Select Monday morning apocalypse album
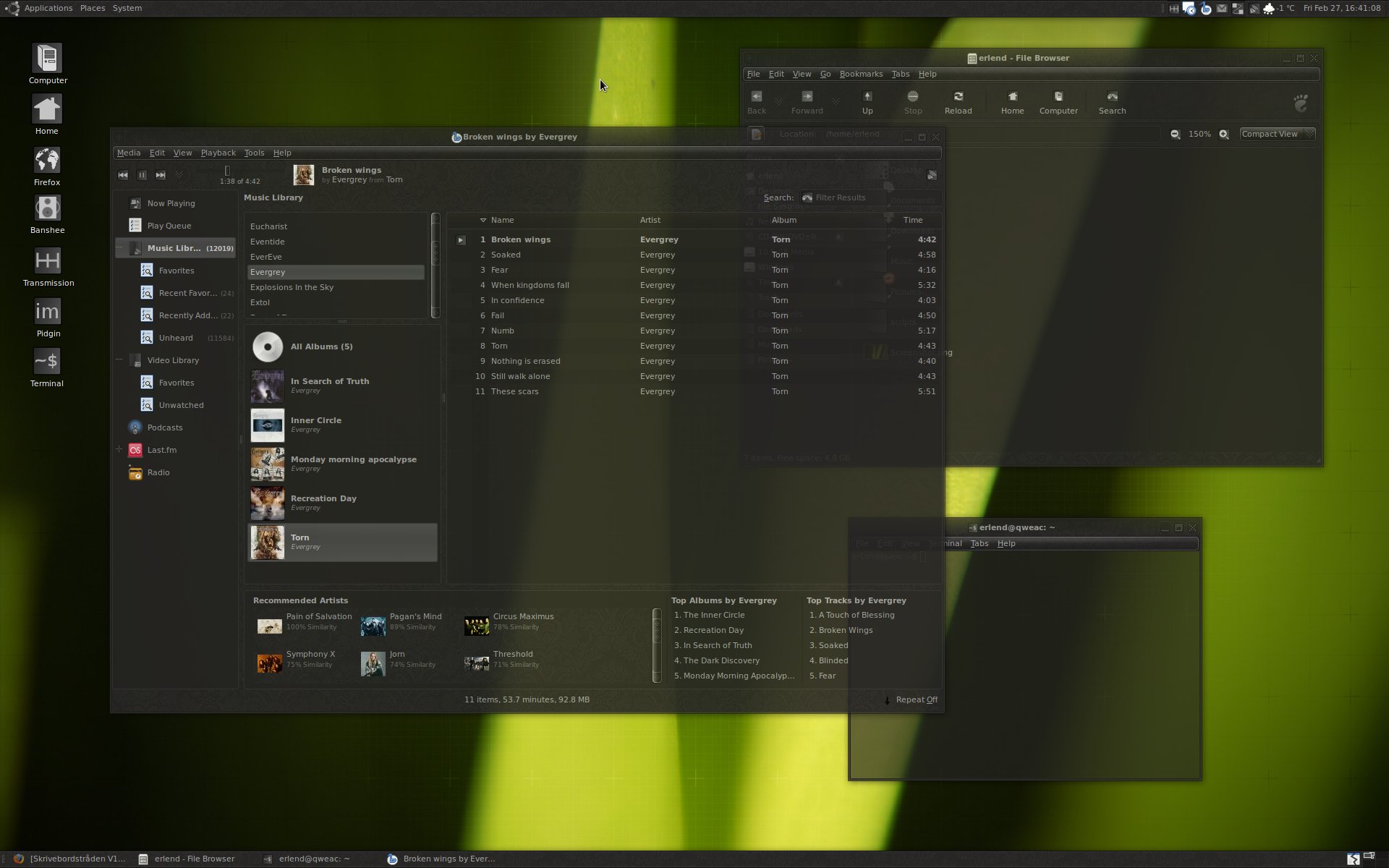Image resolution: width=1389 pixels, height=868 pixels. pos(342,464)
